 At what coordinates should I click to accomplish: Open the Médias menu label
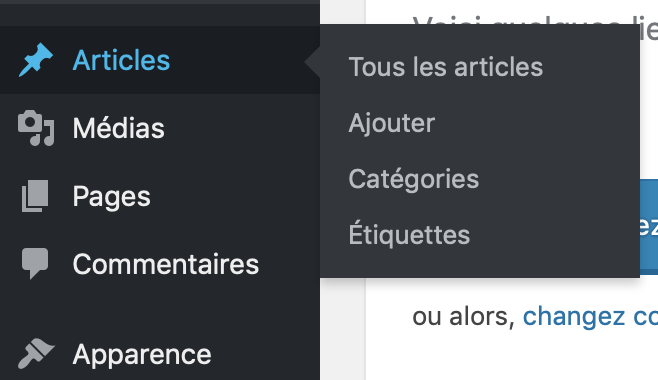tap(118, 128)
